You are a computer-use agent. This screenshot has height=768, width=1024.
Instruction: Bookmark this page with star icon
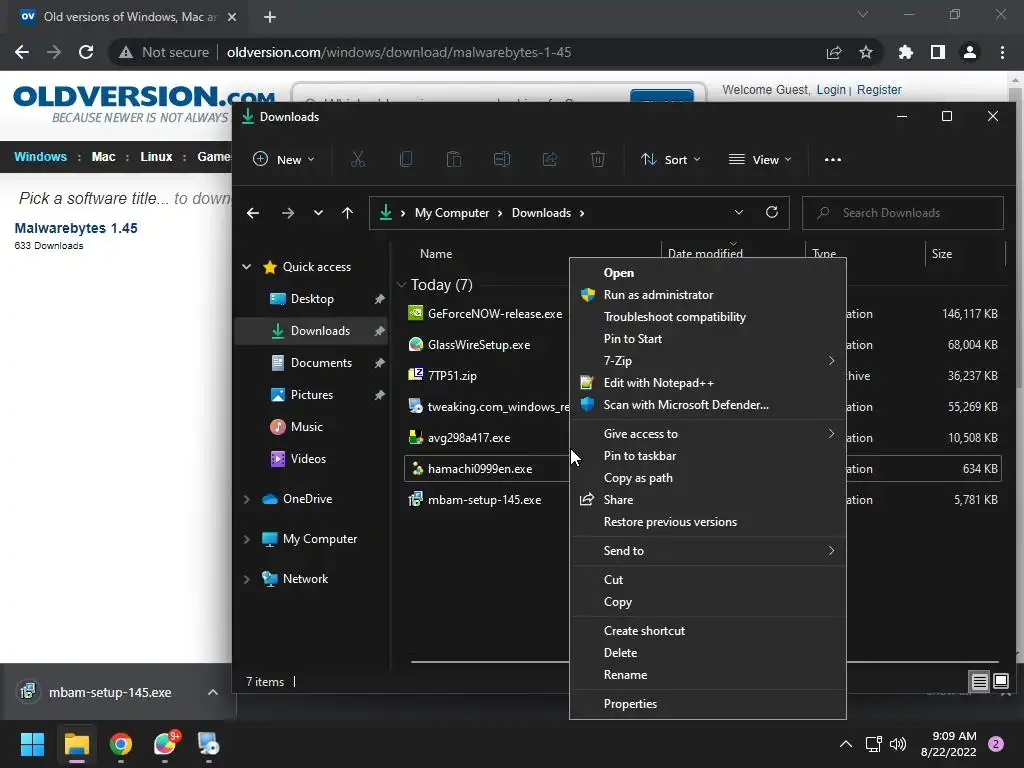pyautogui.click(x=866, y=52)
